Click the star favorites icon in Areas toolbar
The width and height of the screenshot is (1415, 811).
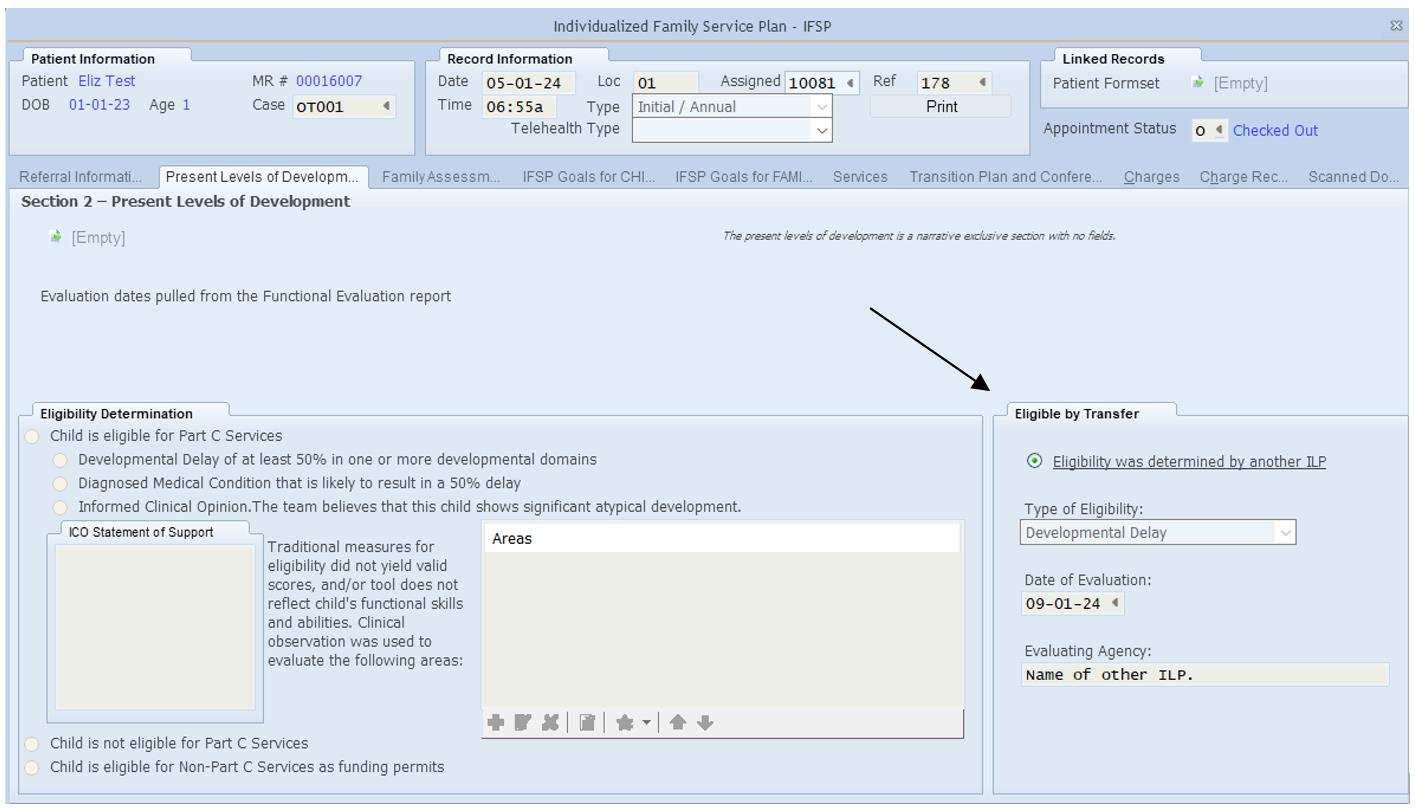(625, 723)
